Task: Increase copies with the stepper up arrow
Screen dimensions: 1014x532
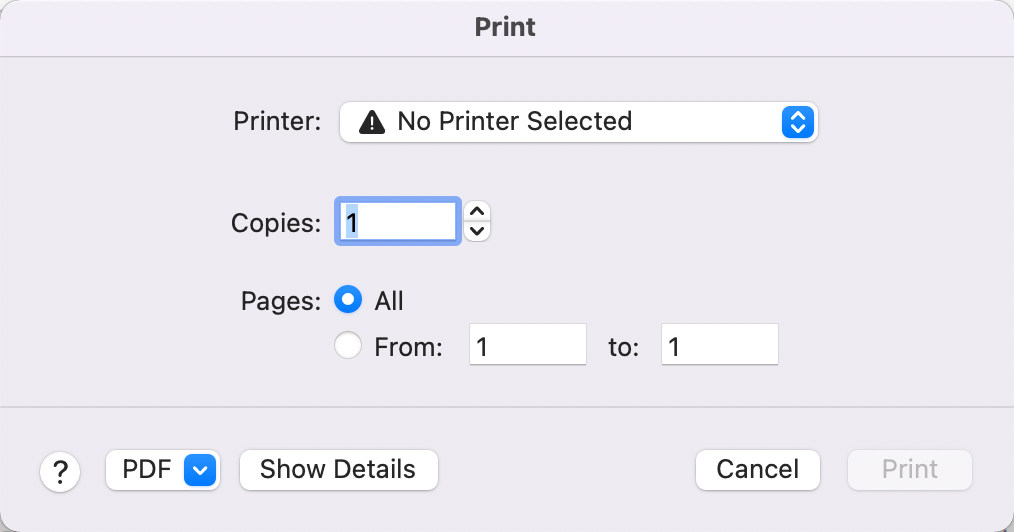Action: 477,211
